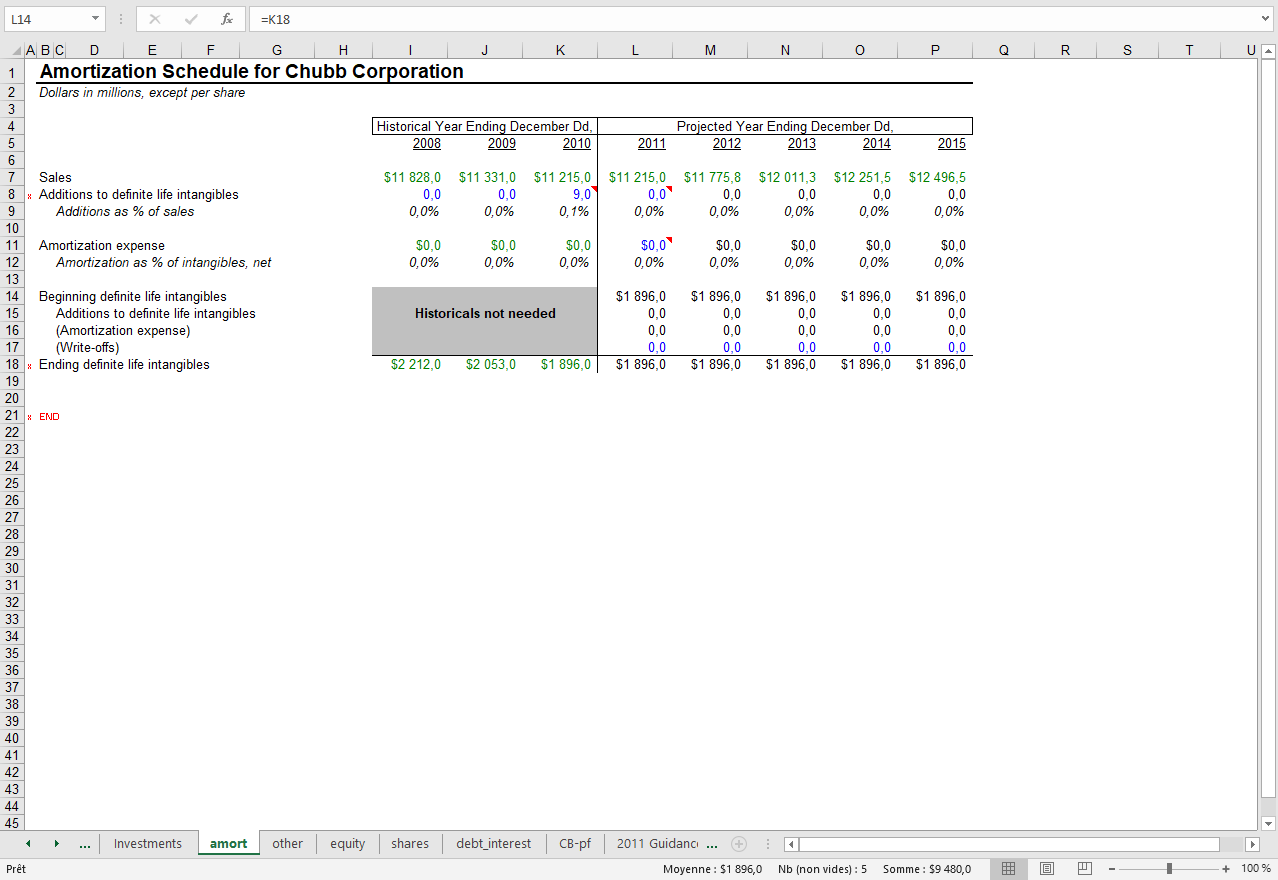Viewport: 1278px width, 880px height.
Task: Select 2008 ending intangibles $2 212,0
Action: (410, 364)
